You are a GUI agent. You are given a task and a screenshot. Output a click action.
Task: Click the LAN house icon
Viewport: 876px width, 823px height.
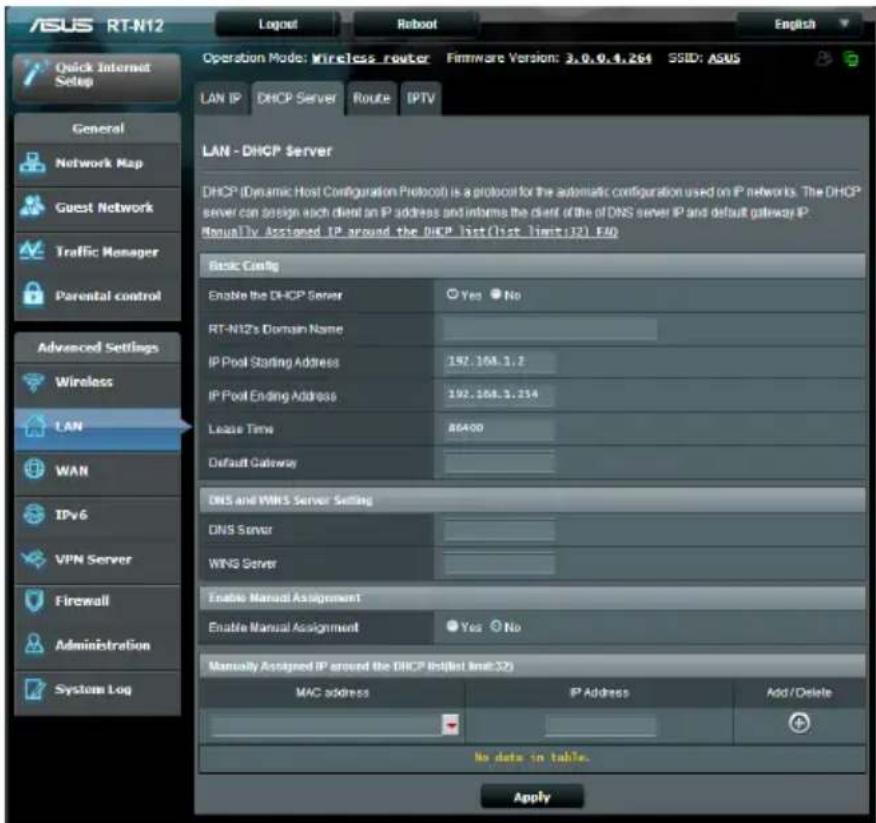[34, 426]
